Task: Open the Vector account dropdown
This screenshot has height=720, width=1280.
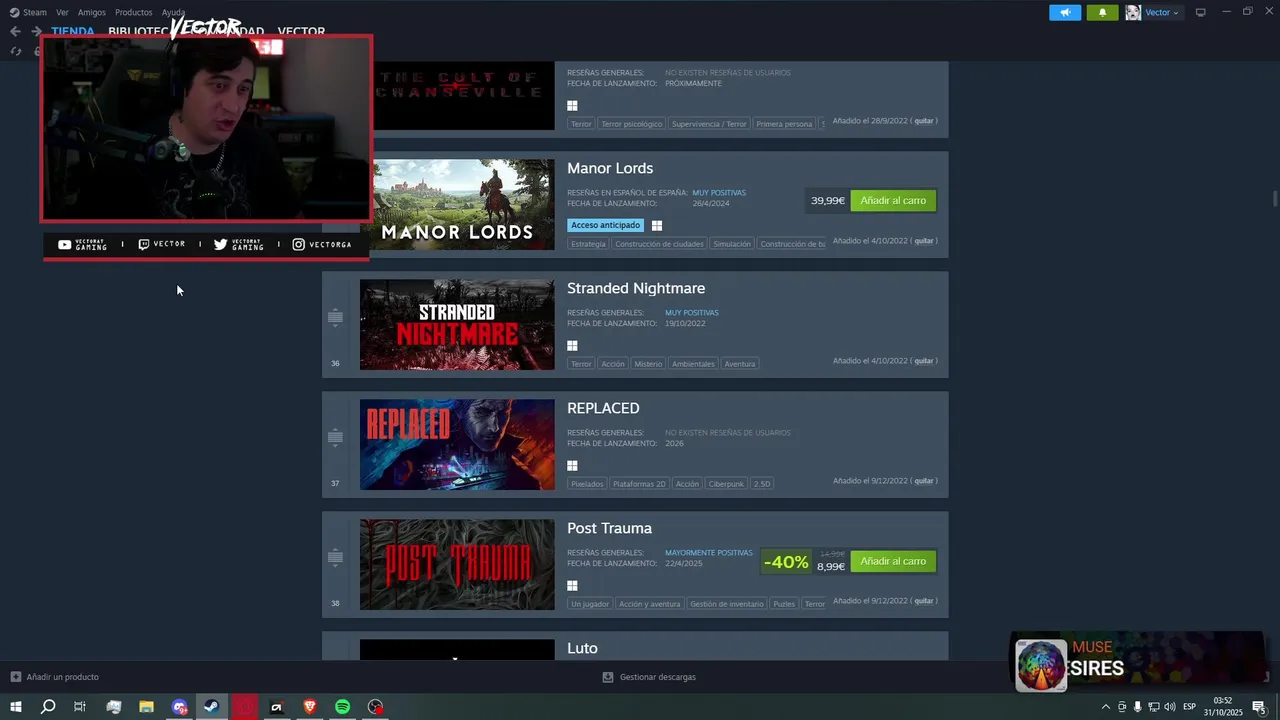Action: pos(1162,12)
